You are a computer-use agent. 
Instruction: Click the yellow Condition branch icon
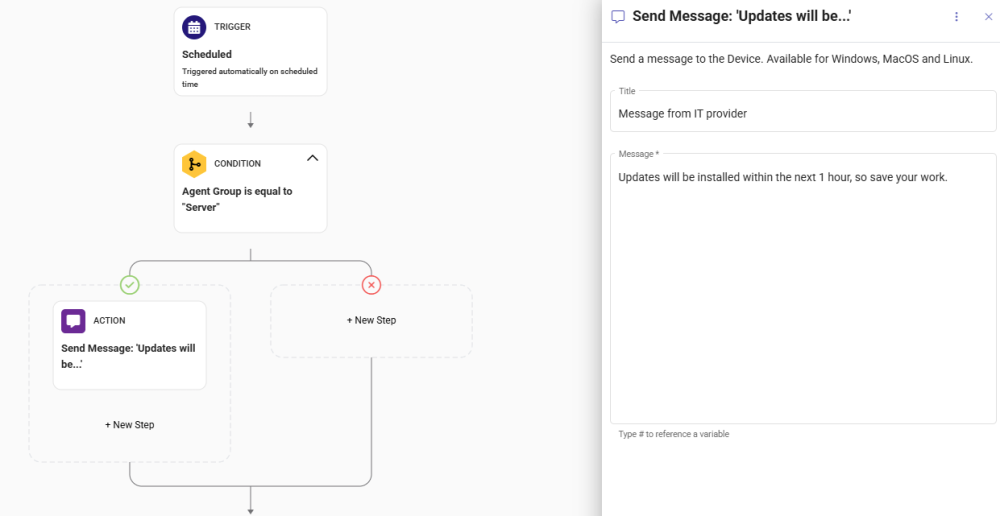pyautogui.click(x=194, y=164)
